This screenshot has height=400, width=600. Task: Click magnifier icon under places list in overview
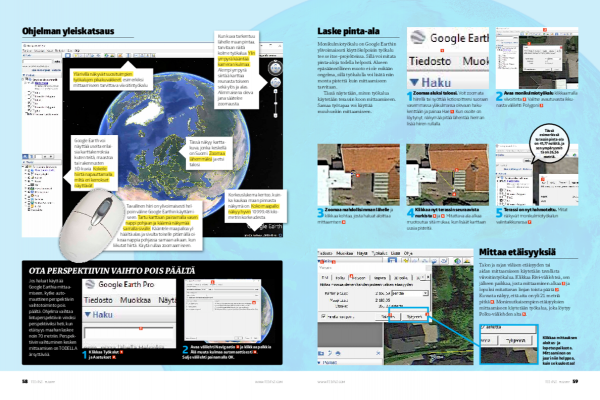tap(25, 157)
